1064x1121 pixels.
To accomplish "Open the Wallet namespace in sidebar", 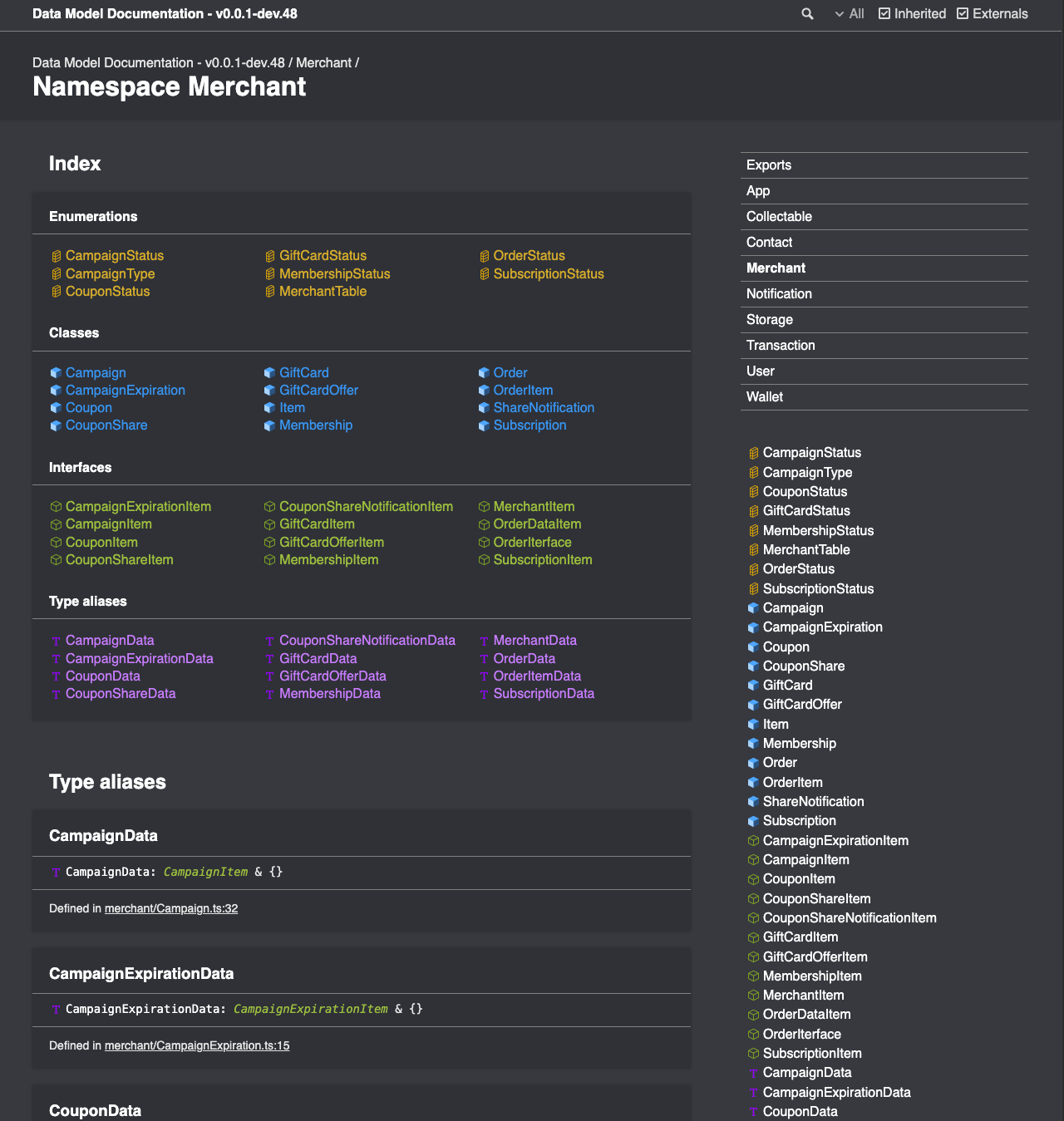I will click(884, 397).
